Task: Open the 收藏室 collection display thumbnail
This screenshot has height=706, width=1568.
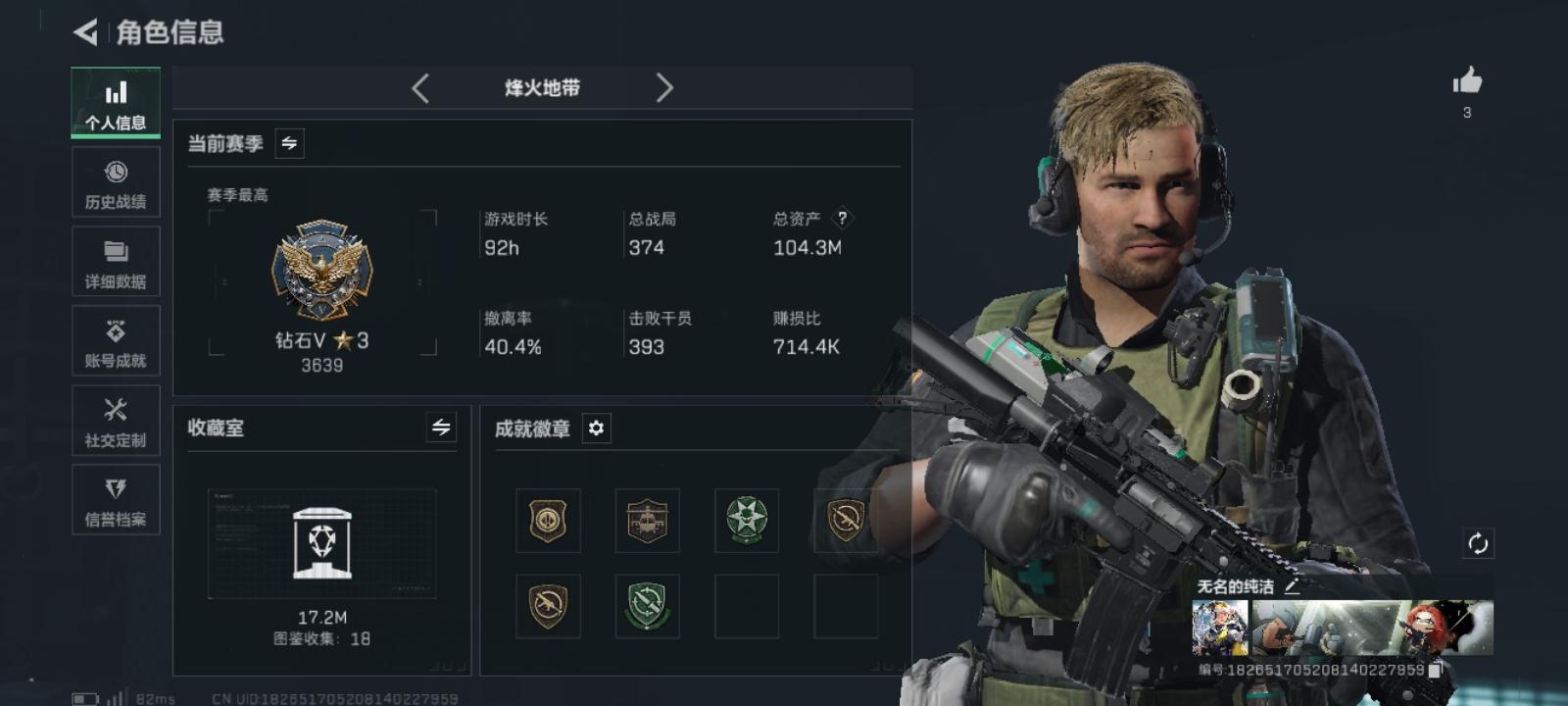Action: pos(322,543)
